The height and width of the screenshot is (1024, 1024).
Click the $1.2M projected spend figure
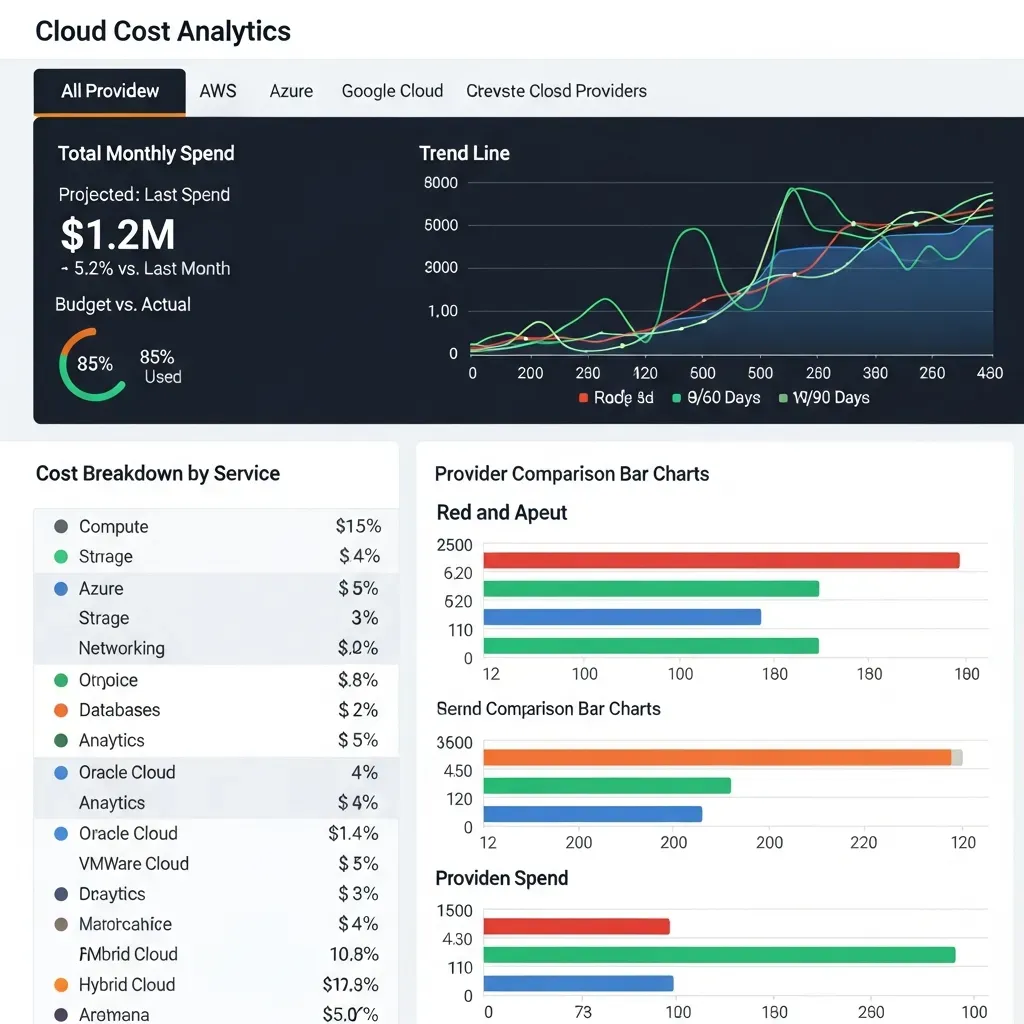[118, 234]
